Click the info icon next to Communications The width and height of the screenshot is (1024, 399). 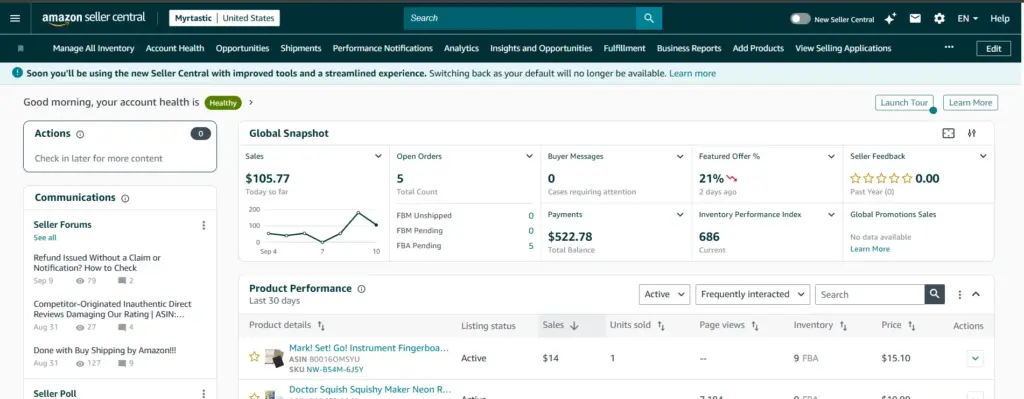point(125,199)
